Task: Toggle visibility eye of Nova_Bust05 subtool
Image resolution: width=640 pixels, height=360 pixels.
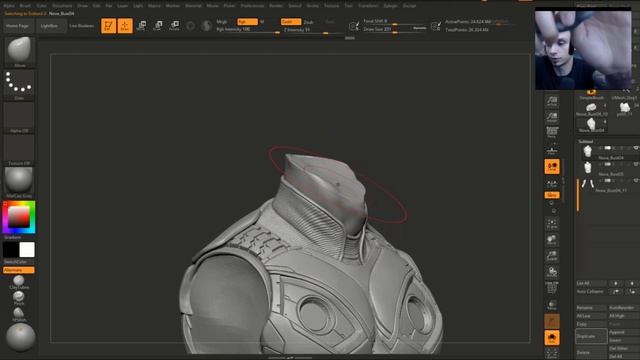Action: point(636,164)
